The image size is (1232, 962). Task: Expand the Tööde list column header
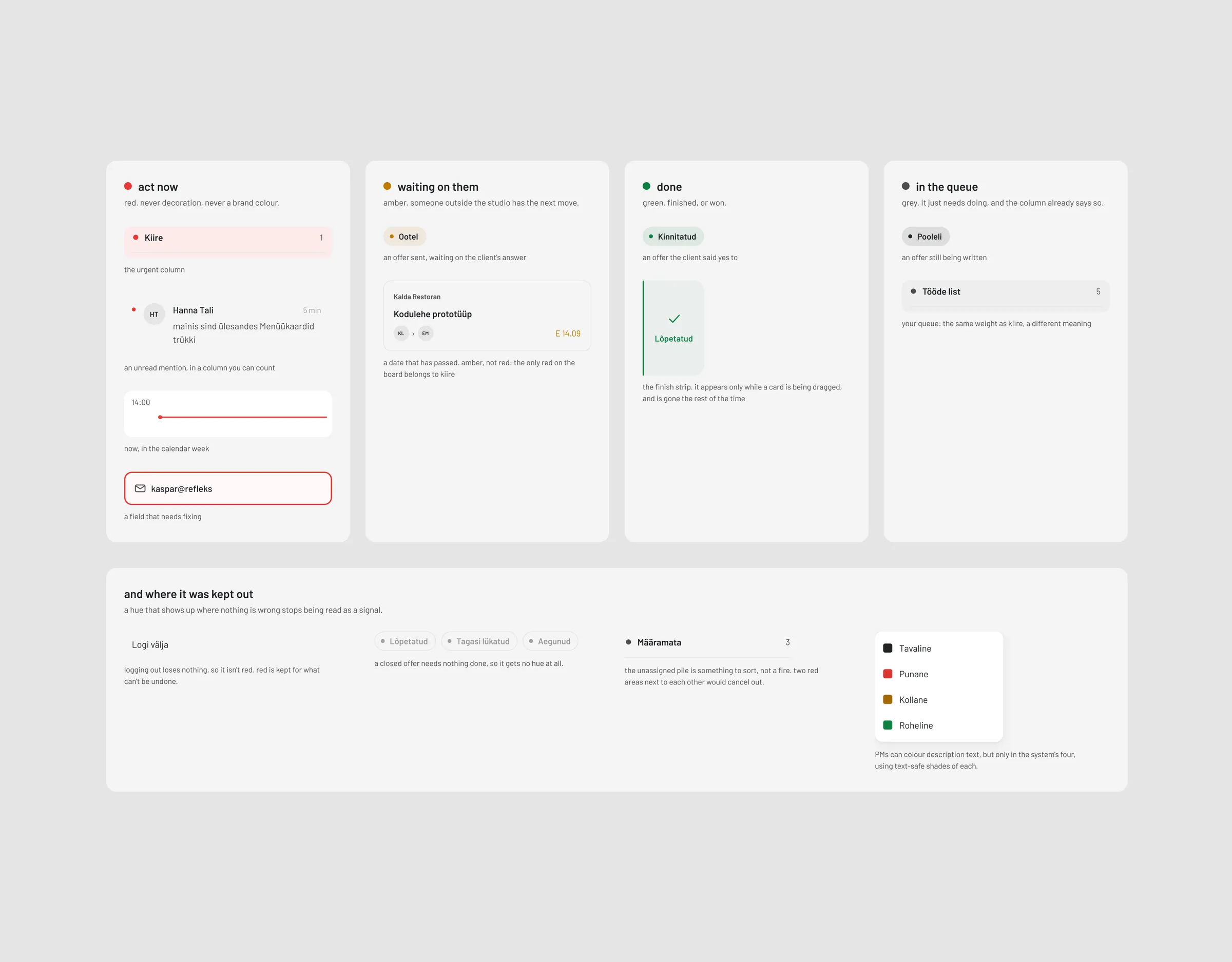1005,292
